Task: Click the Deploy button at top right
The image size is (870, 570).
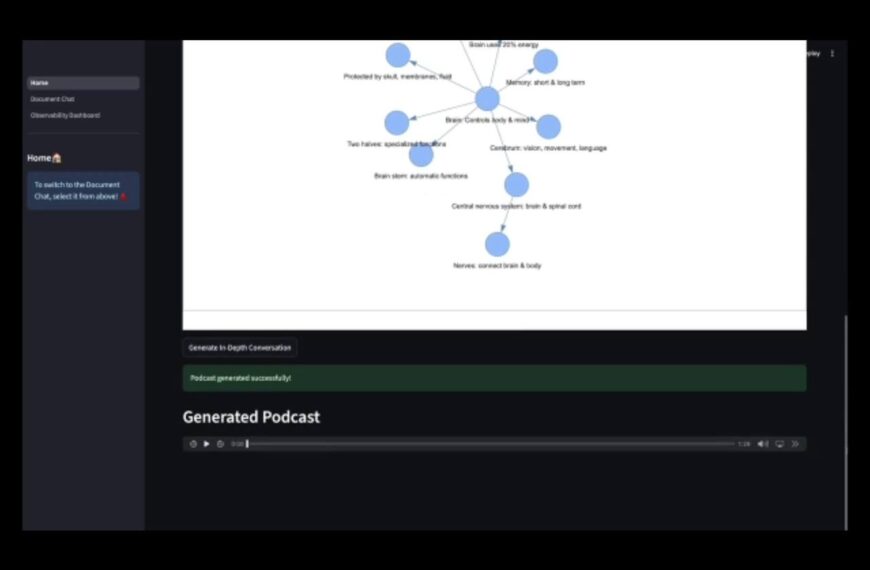Action: coord(813,53)
